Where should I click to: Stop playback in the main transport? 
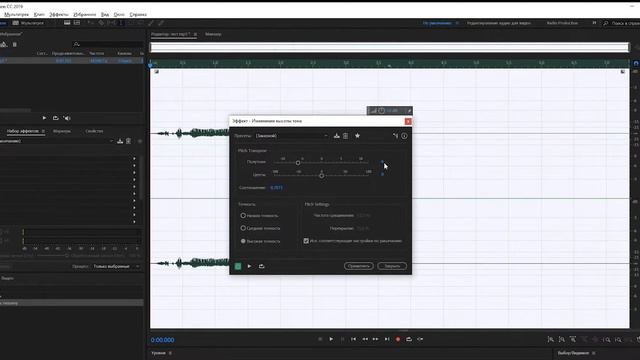coord(320,339)
